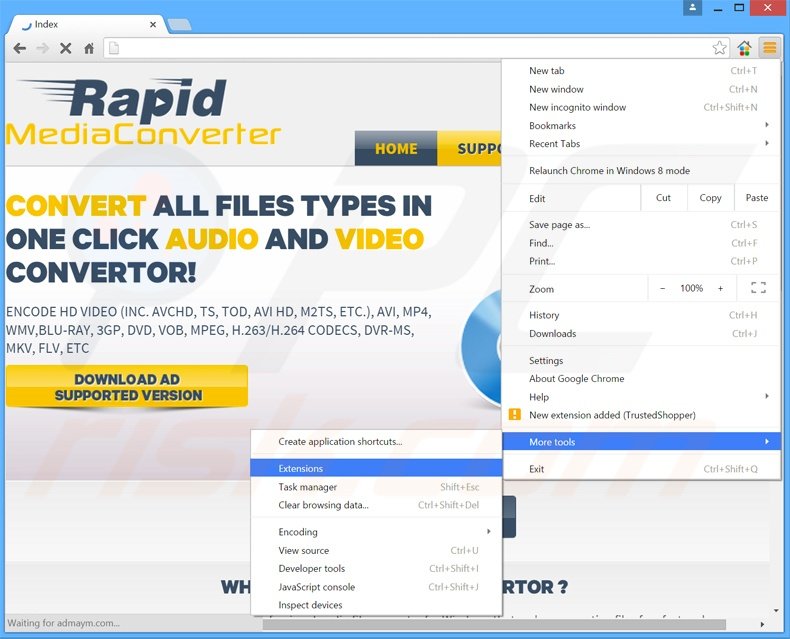The height and width of the screenshot is (639, 790).
Task: Click Download Ad Supported Version button
Action: [127, 387]
